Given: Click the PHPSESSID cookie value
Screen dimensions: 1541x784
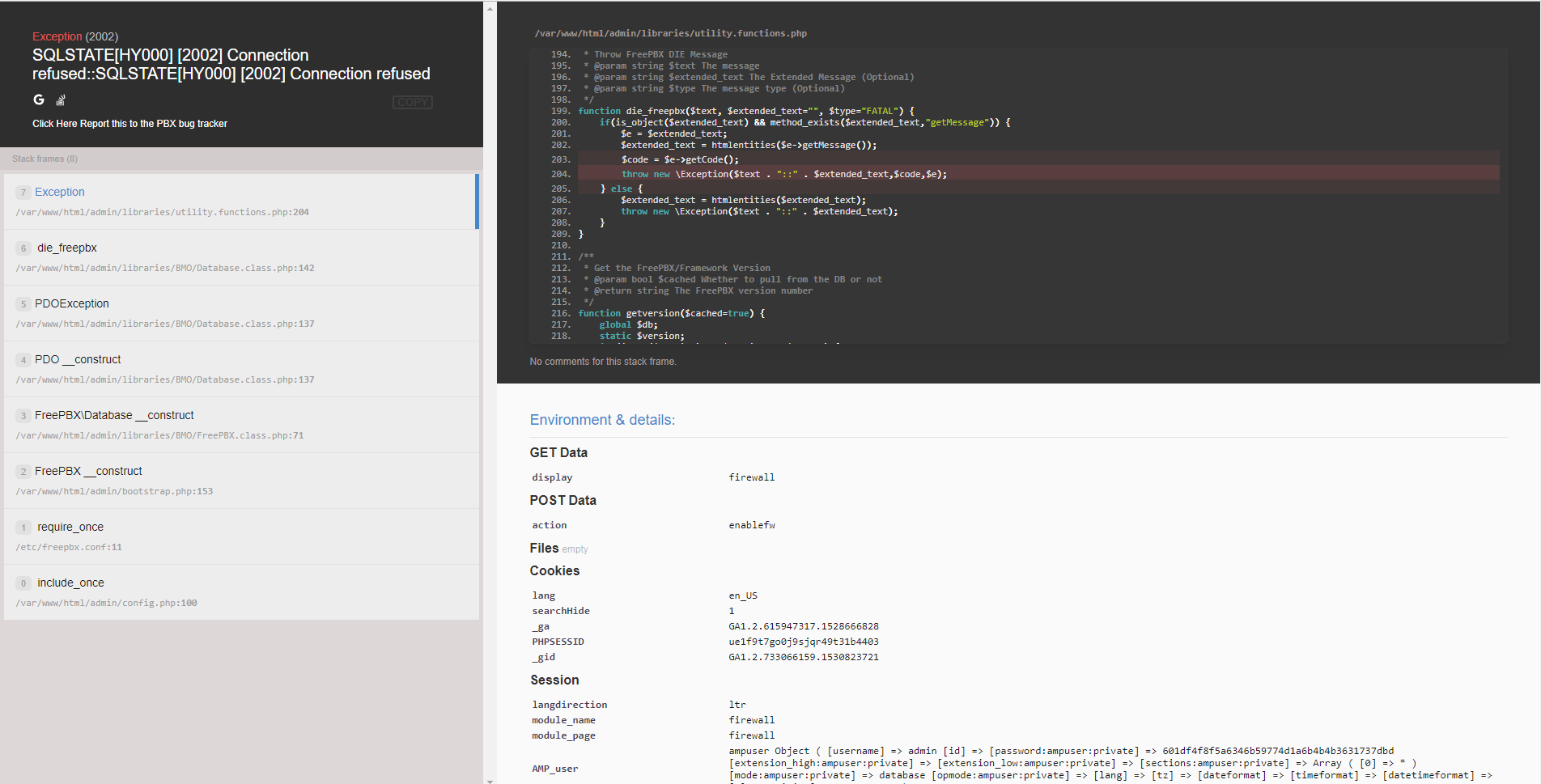Looking at the screenshot, I should point(804,642).
